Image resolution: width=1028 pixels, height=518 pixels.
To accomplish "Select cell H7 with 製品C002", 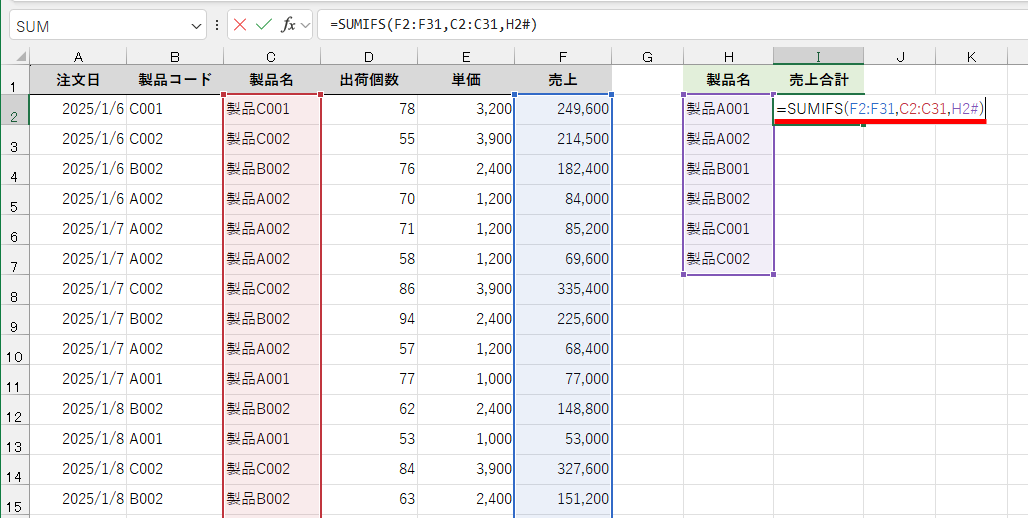I will point(728,259).
